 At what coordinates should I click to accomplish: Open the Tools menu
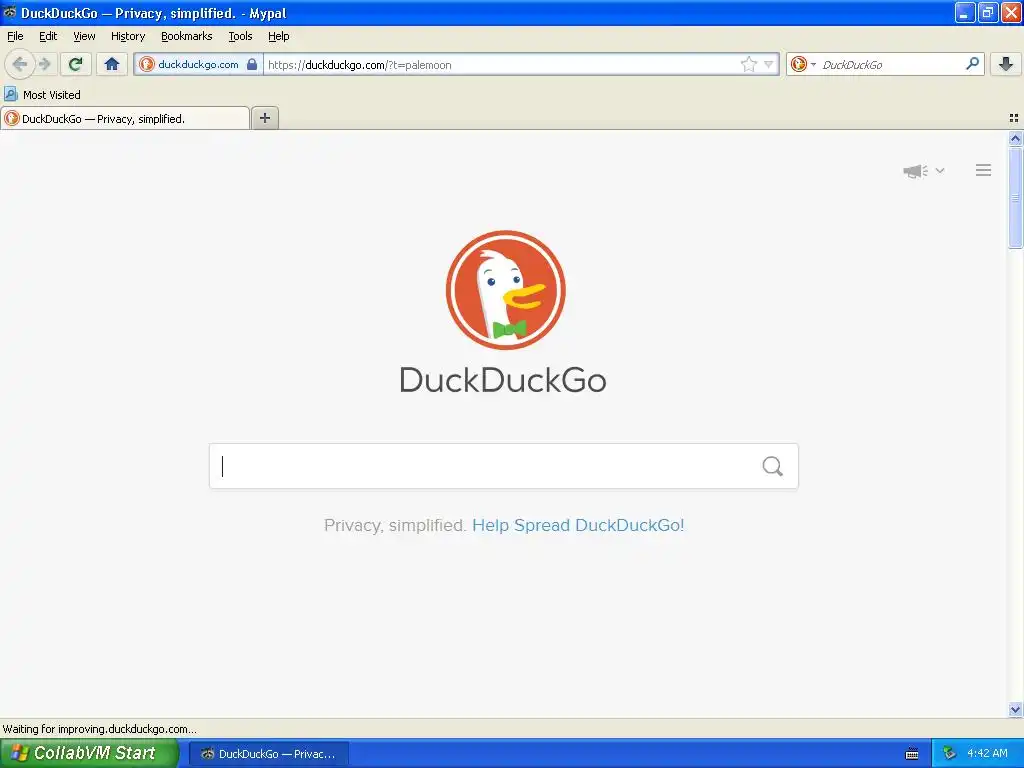240,36
